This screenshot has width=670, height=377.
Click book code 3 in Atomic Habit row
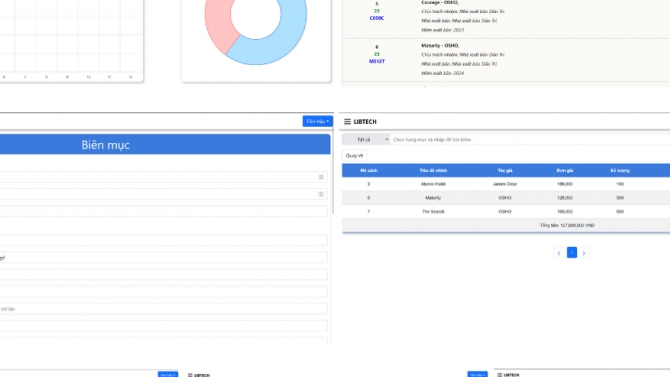click(369, 184)
